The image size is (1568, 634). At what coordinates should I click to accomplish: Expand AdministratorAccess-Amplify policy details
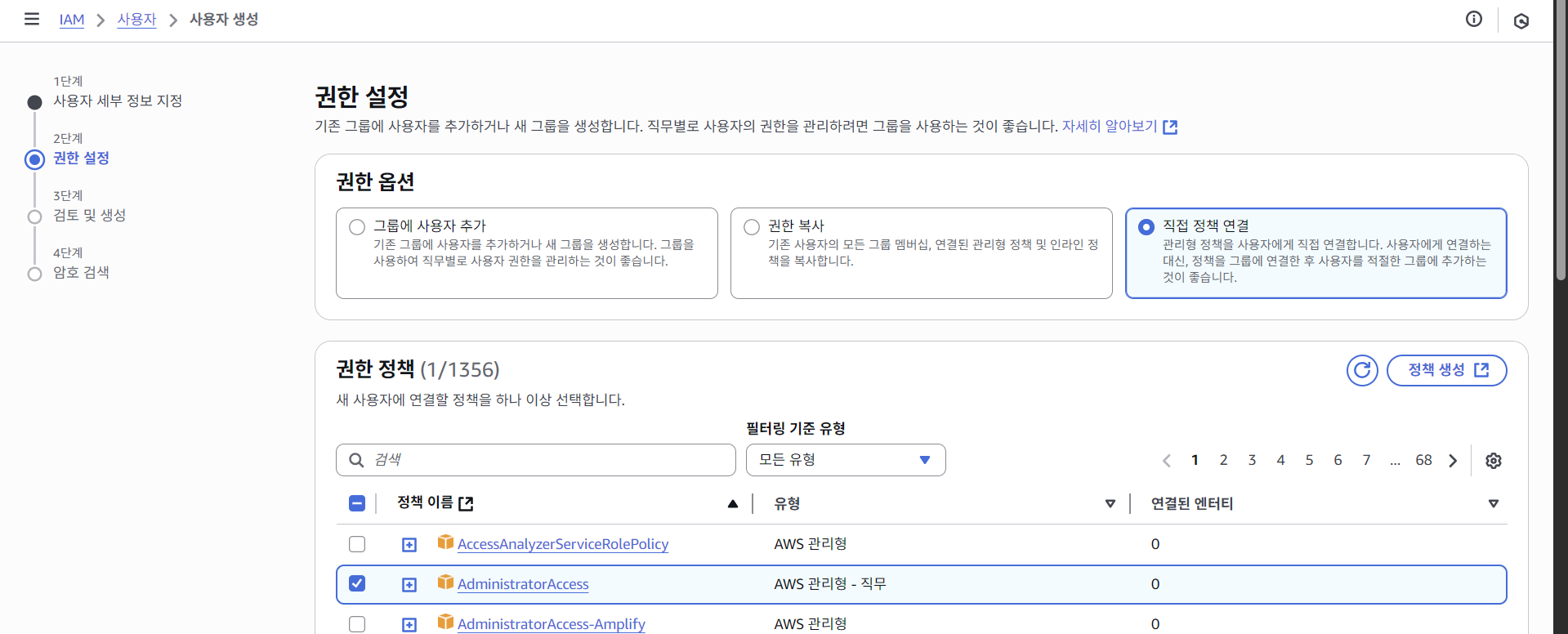tap(409, 625)
